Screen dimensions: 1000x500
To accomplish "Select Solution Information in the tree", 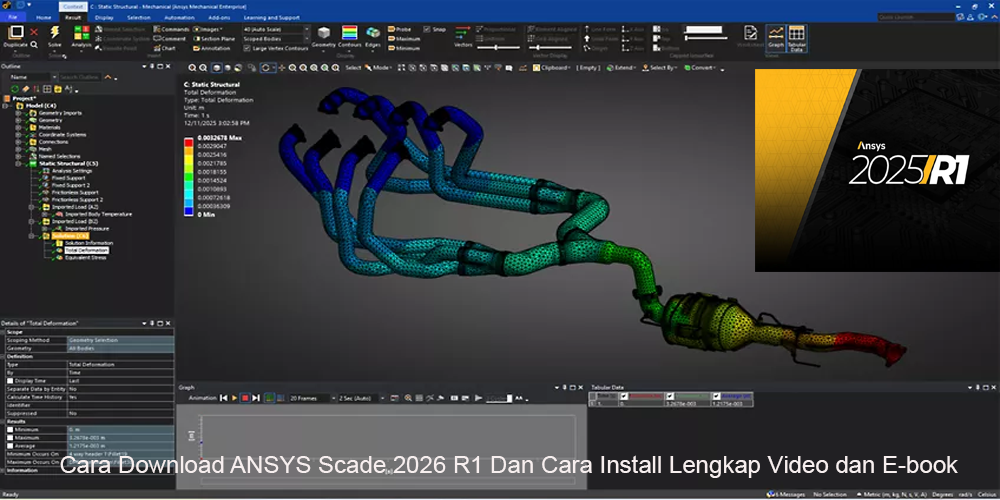I will pos(89,243).
